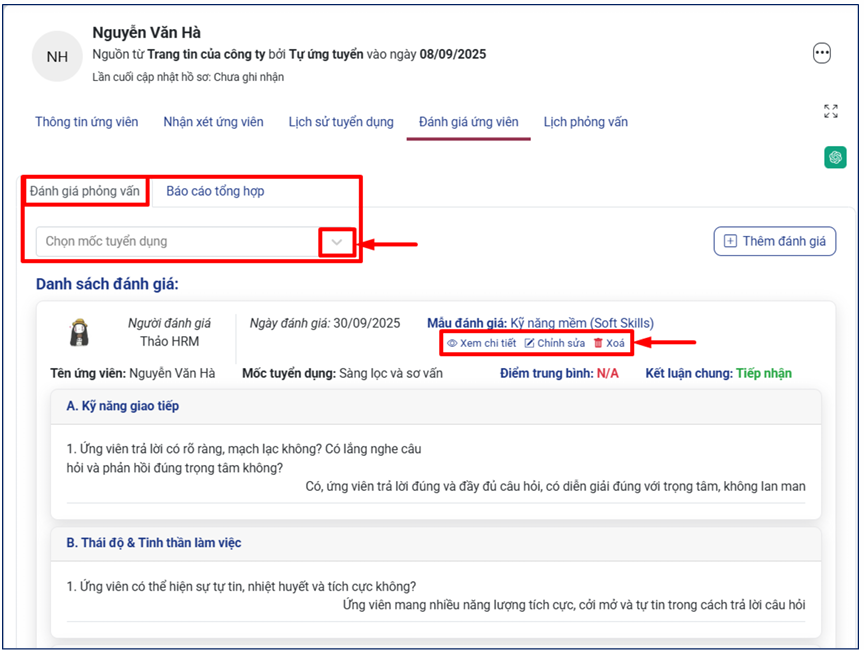
Task: Click the fullscreen expand icon
Action: [x=830, y=111]
